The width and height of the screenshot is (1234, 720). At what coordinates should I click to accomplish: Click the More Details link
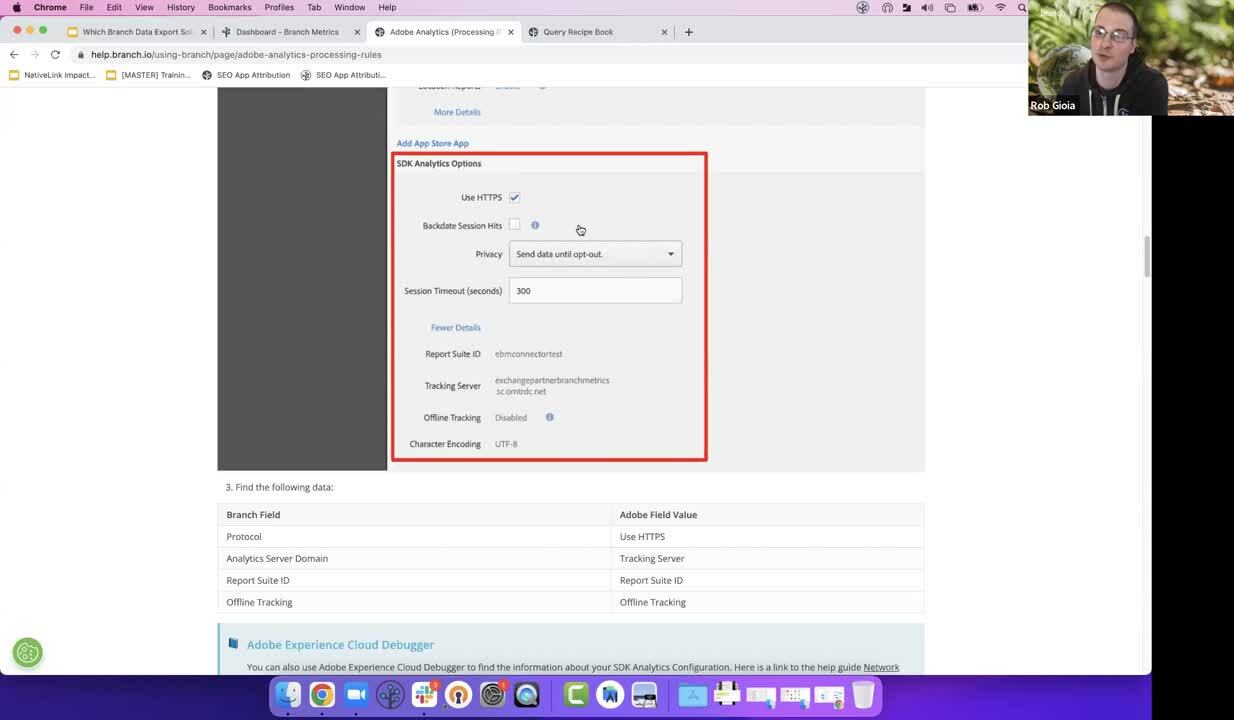pos(457,112)
